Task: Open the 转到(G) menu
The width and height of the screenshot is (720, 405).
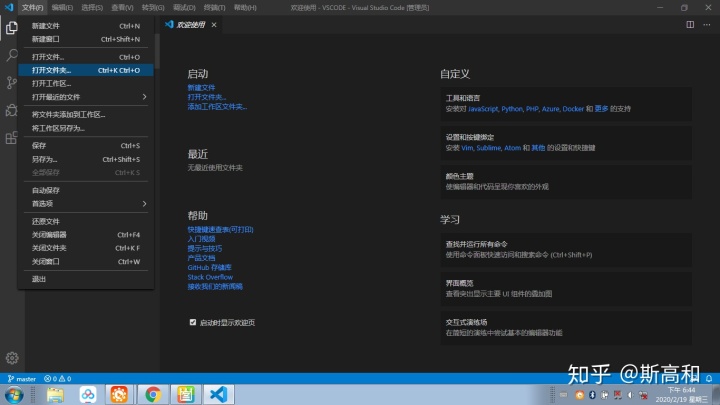Action: [153, 7]
